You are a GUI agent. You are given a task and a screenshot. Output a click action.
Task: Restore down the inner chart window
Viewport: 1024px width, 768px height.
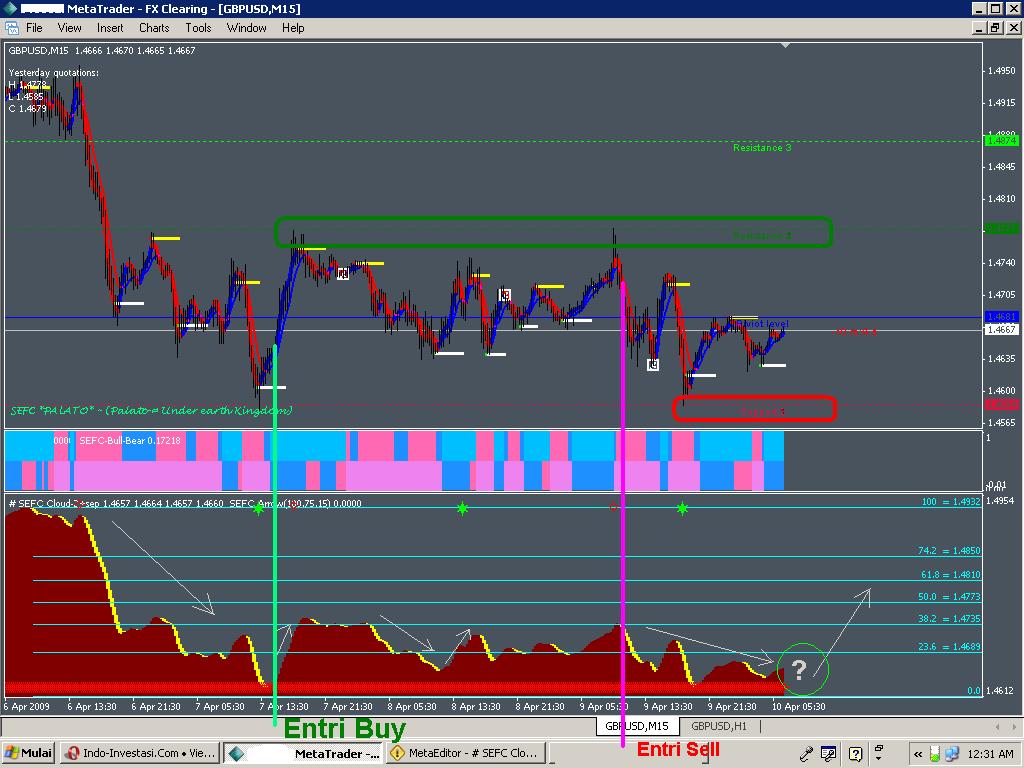(x=995, y=28)
